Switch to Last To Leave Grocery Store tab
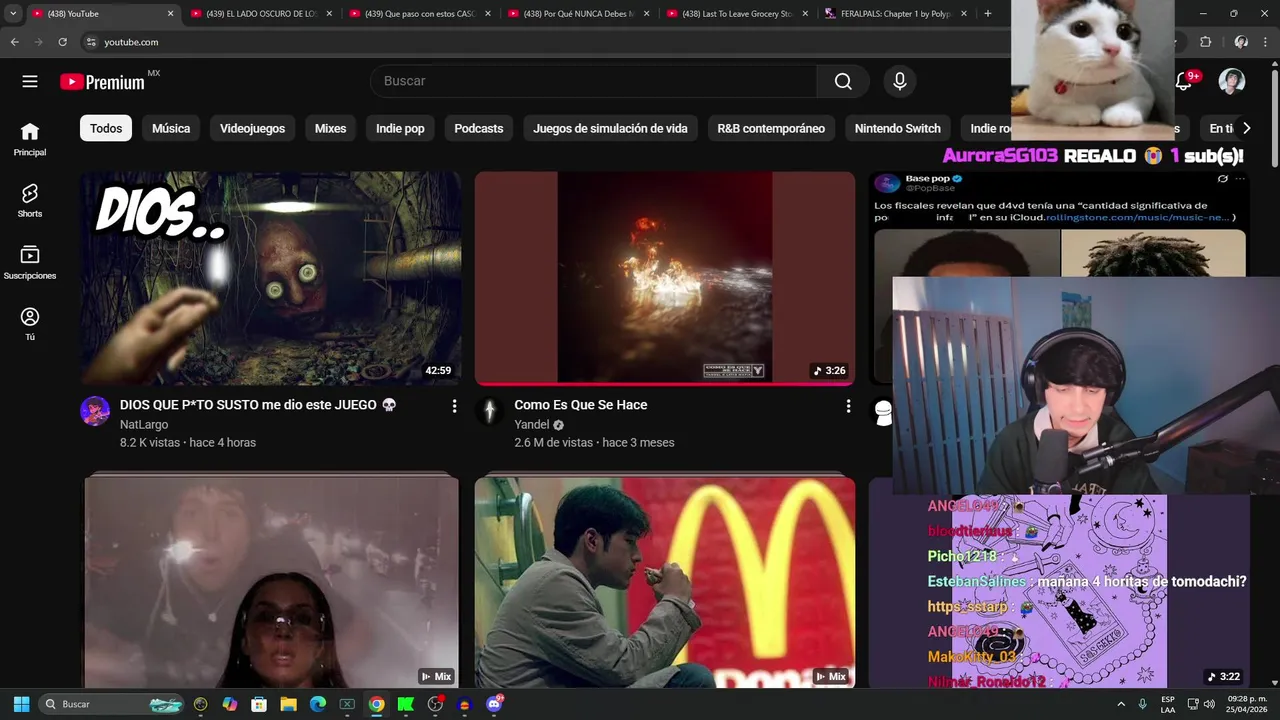 (x=737, y=14)
